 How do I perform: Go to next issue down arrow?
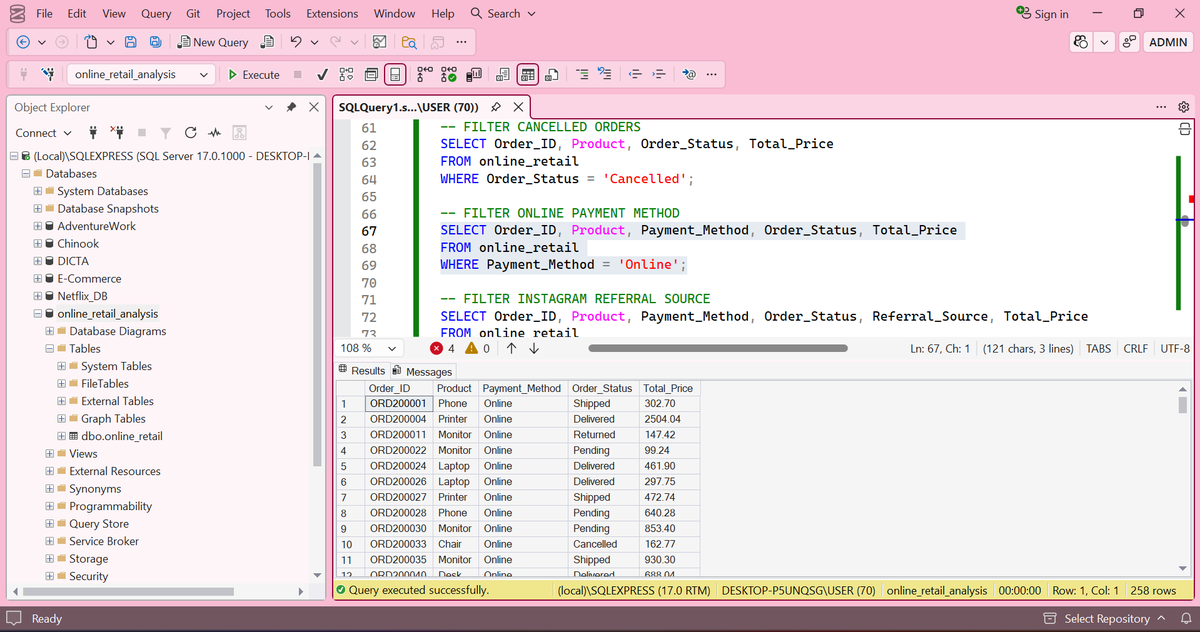[534, 348]
